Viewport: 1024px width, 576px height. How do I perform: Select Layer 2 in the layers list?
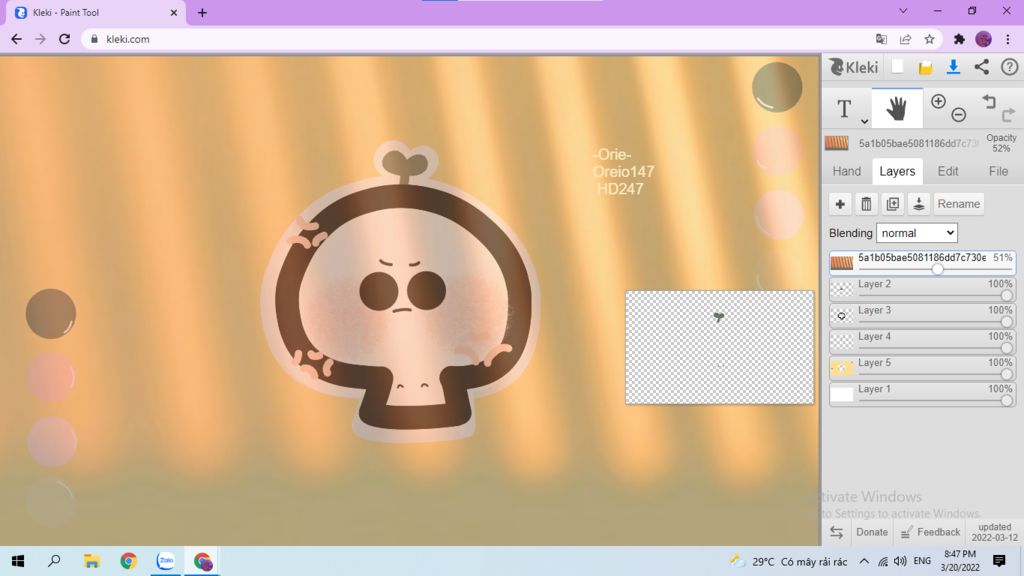coord(922,289)
